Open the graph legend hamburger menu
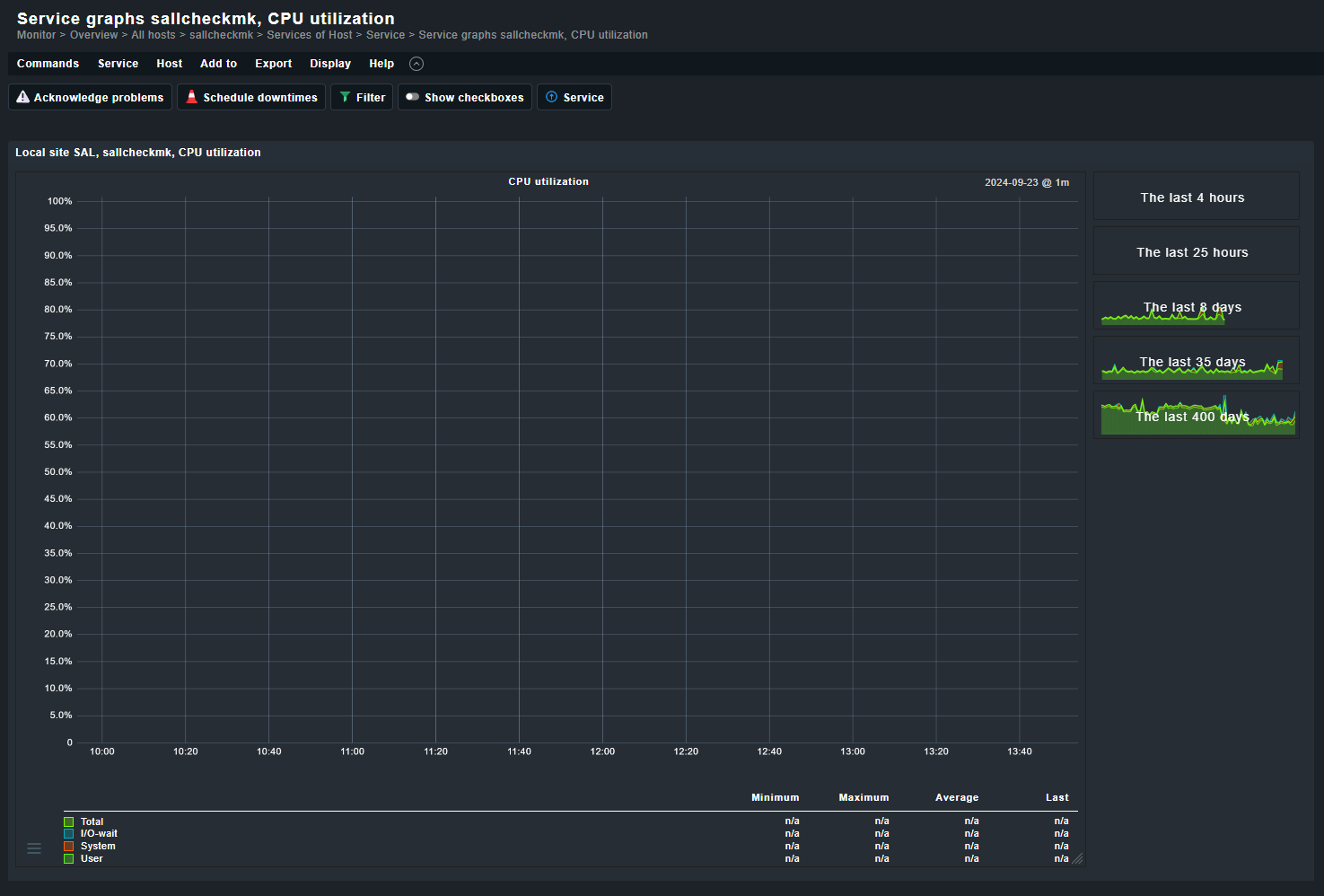This screenshot has width=1324, height=896. [x=34, y=847]
